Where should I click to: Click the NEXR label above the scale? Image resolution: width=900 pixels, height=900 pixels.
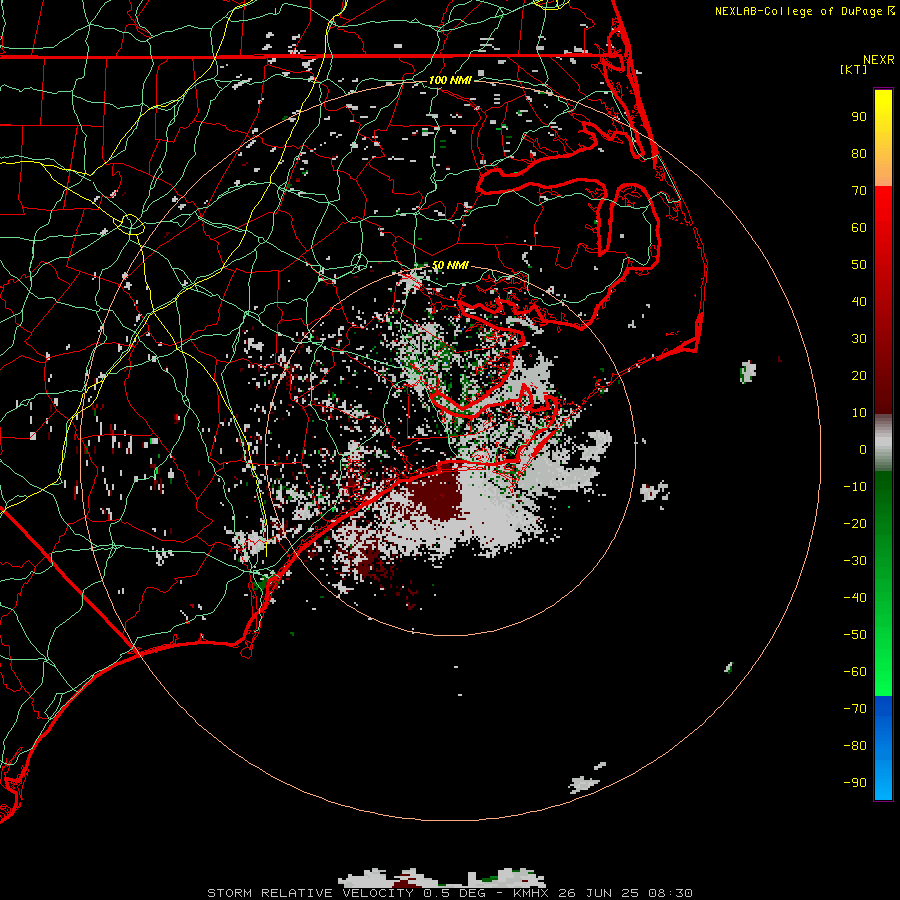pos(878,60)
